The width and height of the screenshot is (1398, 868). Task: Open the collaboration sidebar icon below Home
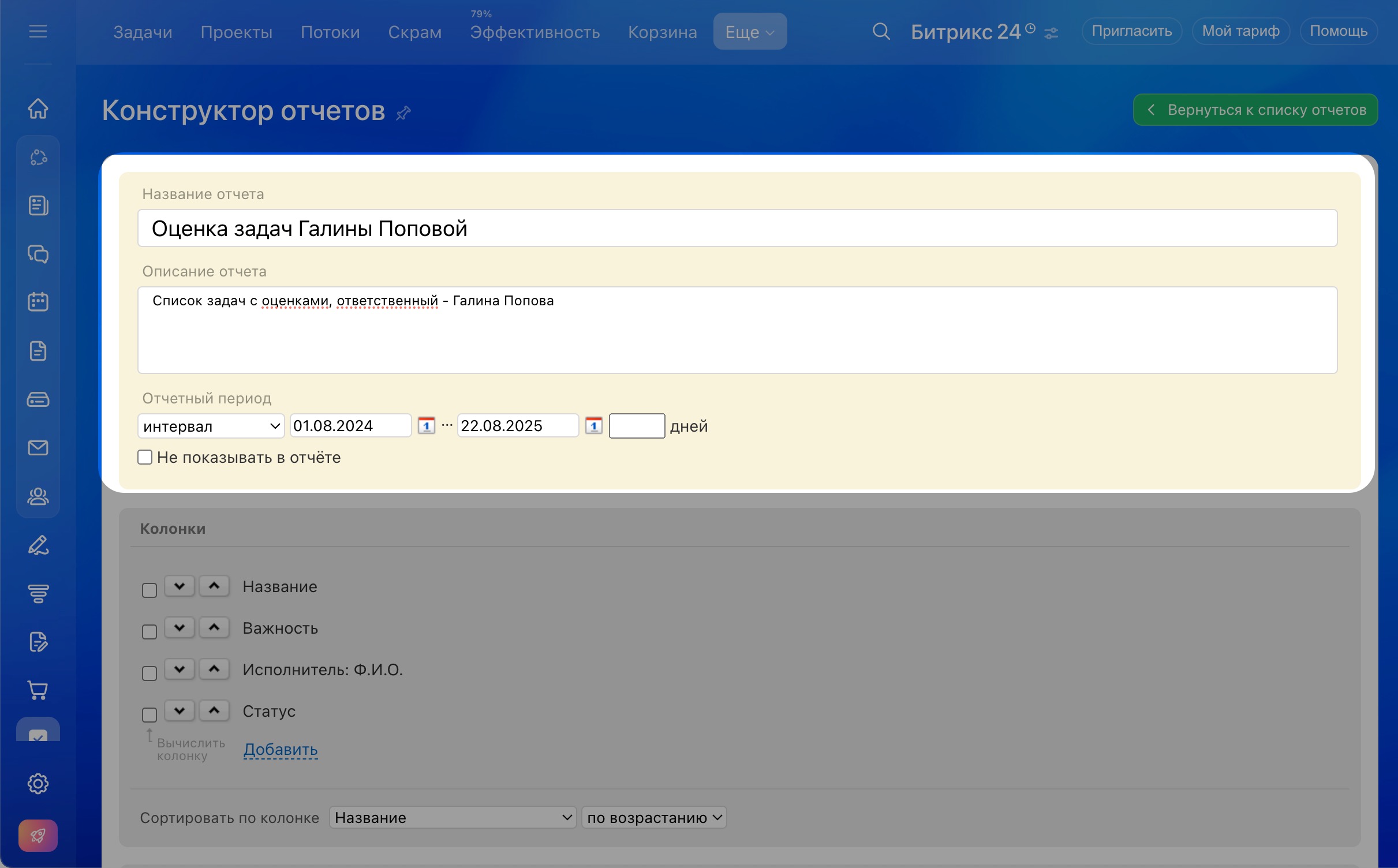pos(38,157)
